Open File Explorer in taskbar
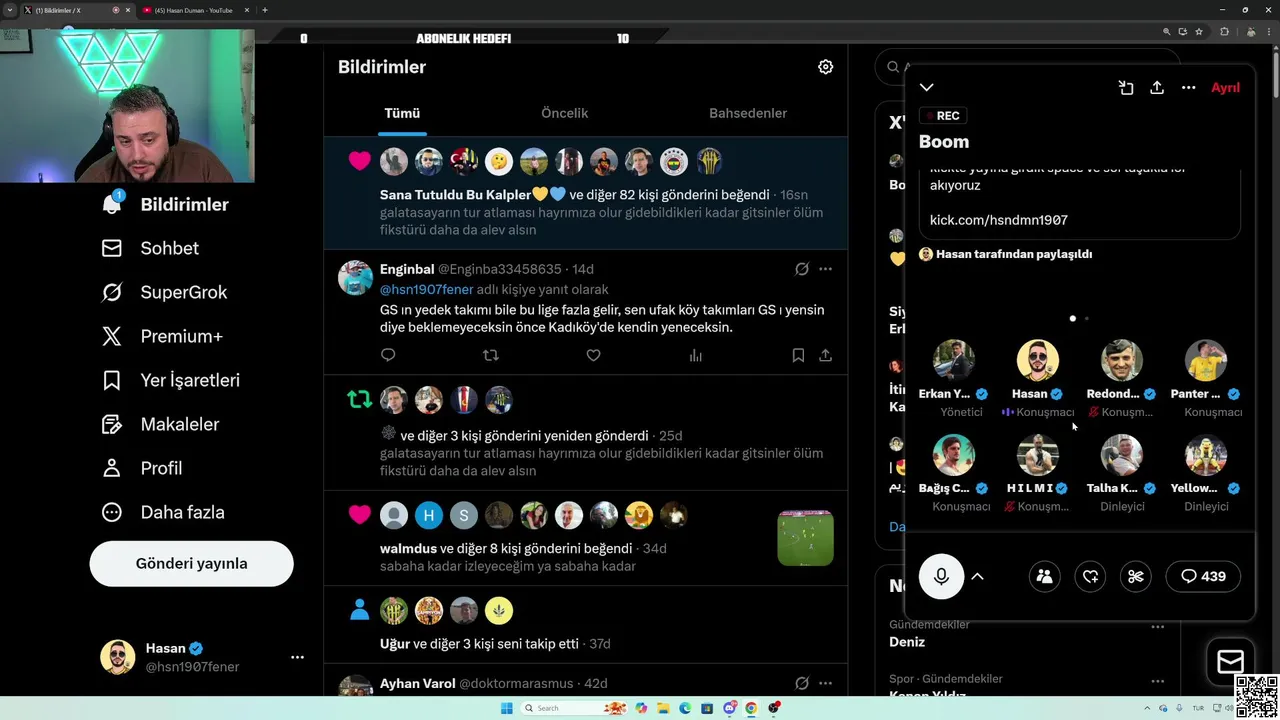 663,708
